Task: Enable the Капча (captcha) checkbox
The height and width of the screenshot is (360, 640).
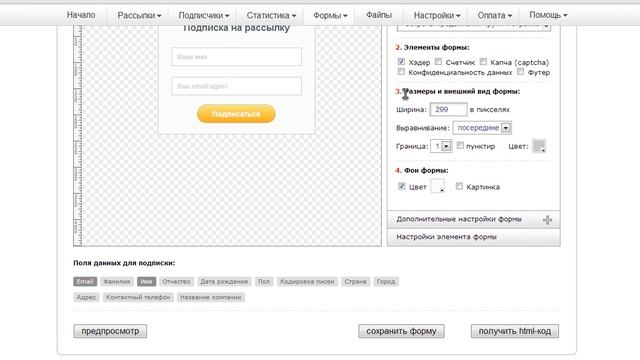Action: click(483, 62)
